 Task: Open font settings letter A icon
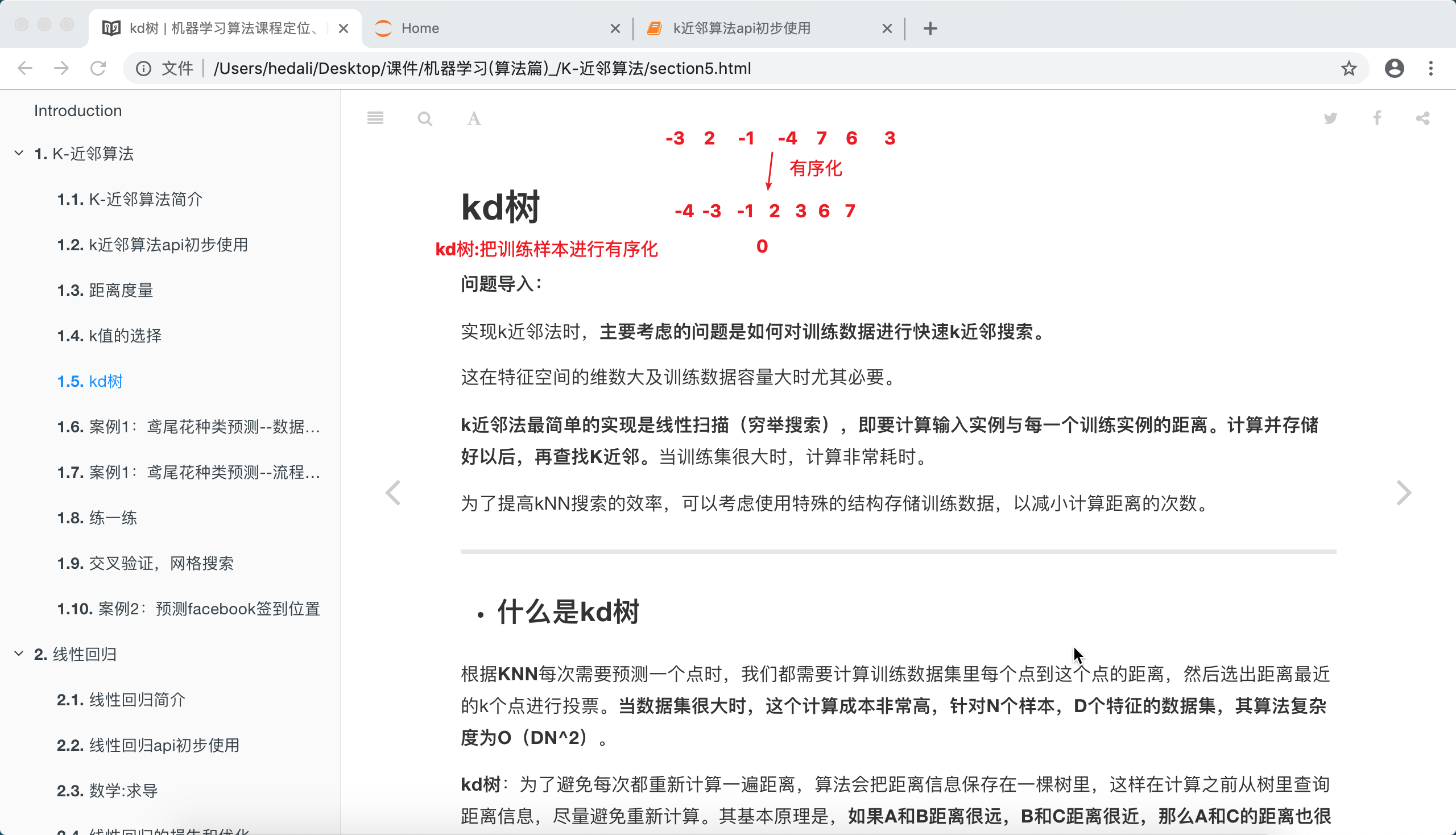474,119
